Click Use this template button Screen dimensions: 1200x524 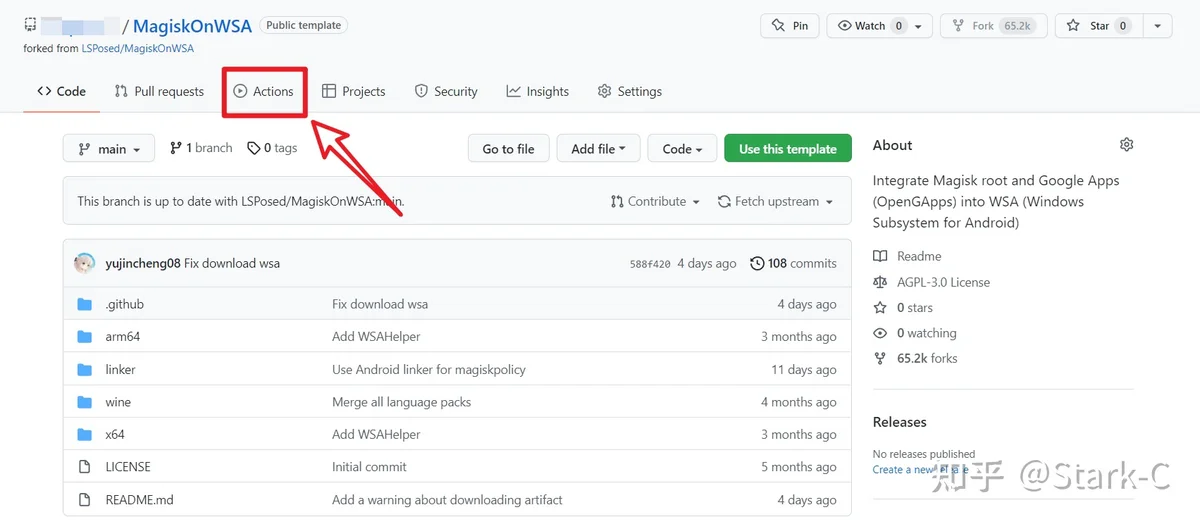(x=788, y=148)
